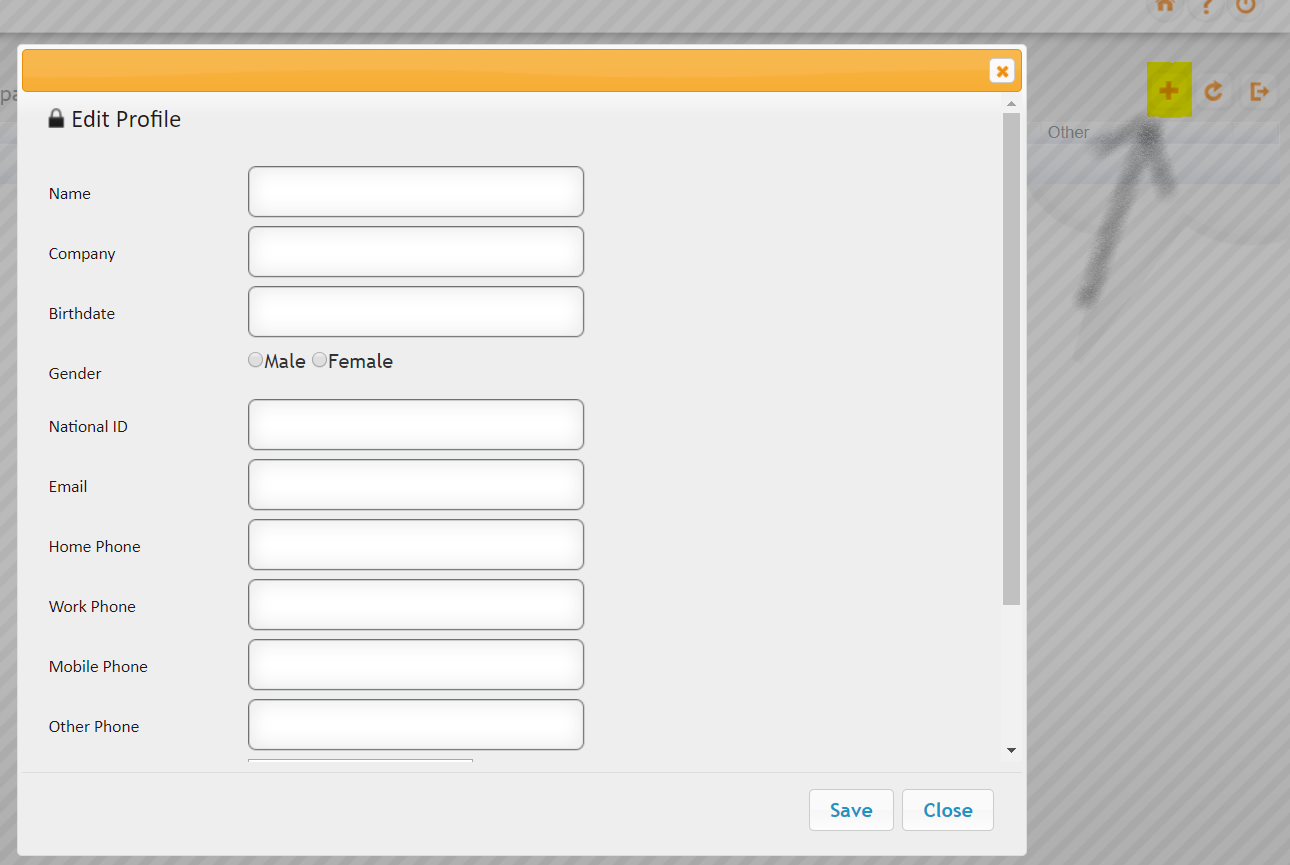1290x865 pixels.
Task: Click the scrollbar down arrow in dialog
Action: click(x=1011, y=750)
